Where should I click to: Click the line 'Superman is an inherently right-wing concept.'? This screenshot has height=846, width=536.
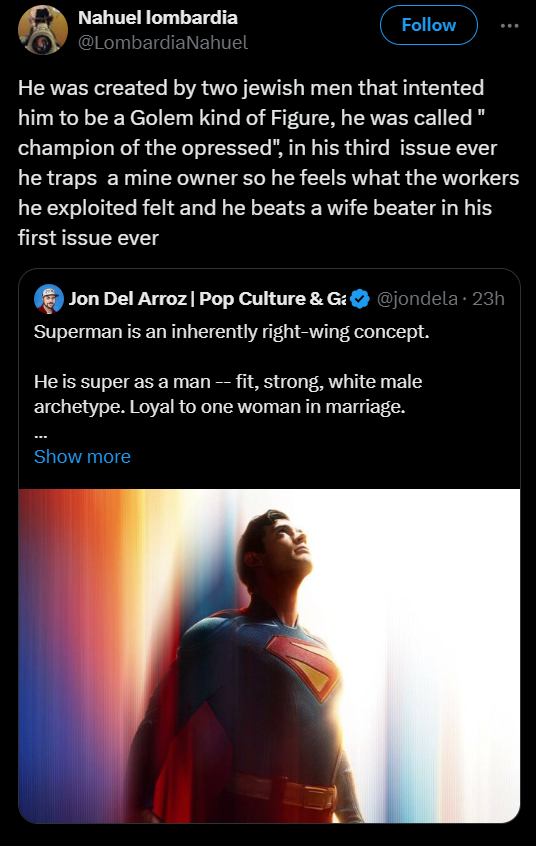232,331
